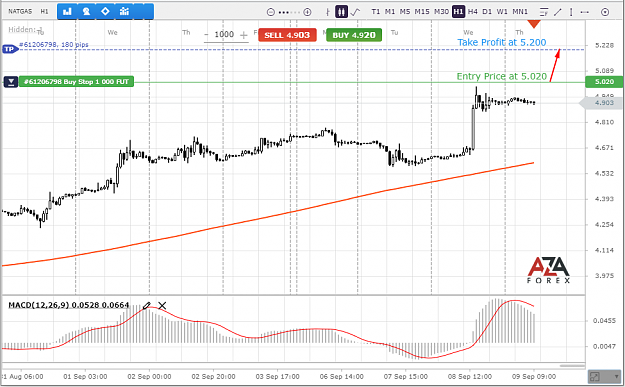Increase volume with the plus stepper
Screen dimensions: 625x387
tap(244, 35)
